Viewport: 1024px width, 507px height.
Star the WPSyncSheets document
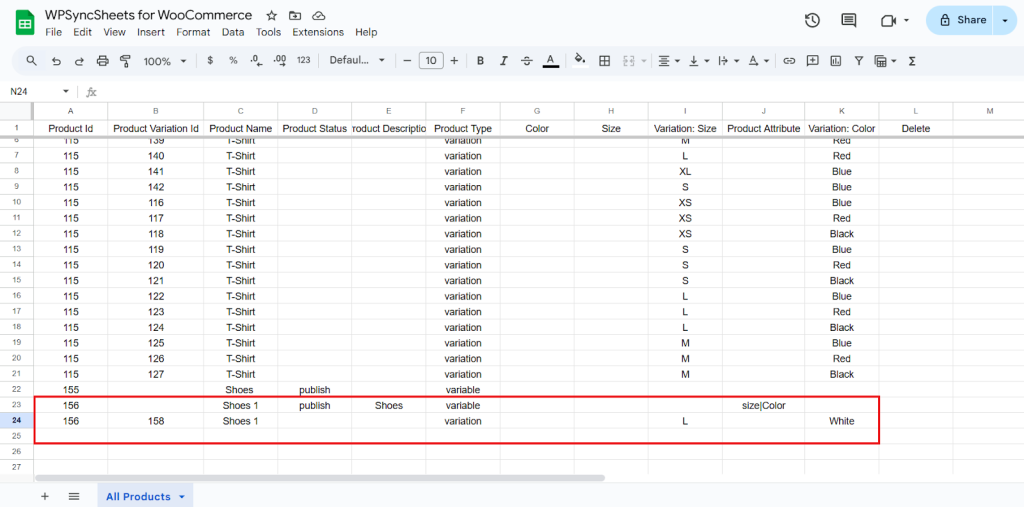tap(272, 16)
